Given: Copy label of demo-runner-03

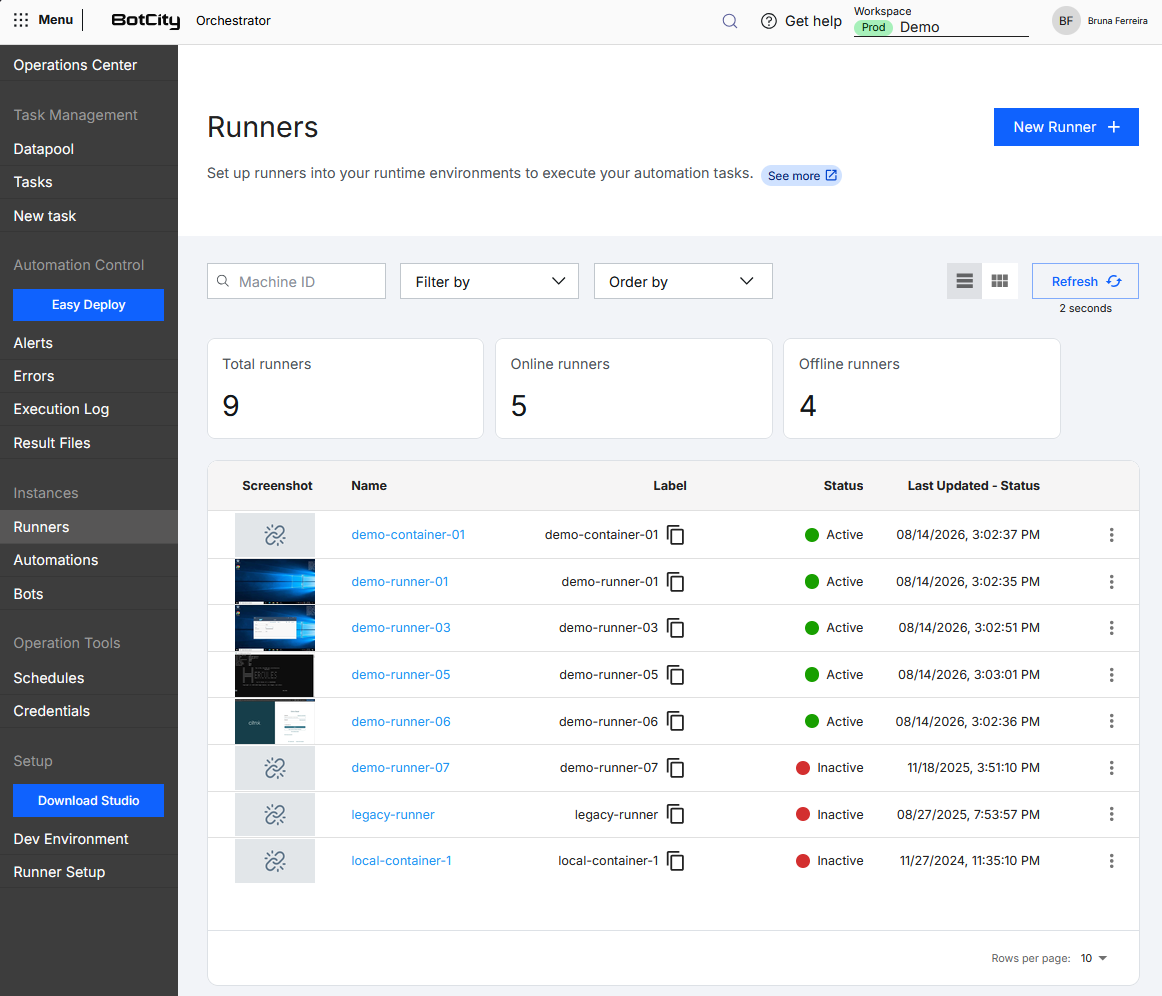Looking at the screenshot, I should pyautogui.click(x=675, y=628).
